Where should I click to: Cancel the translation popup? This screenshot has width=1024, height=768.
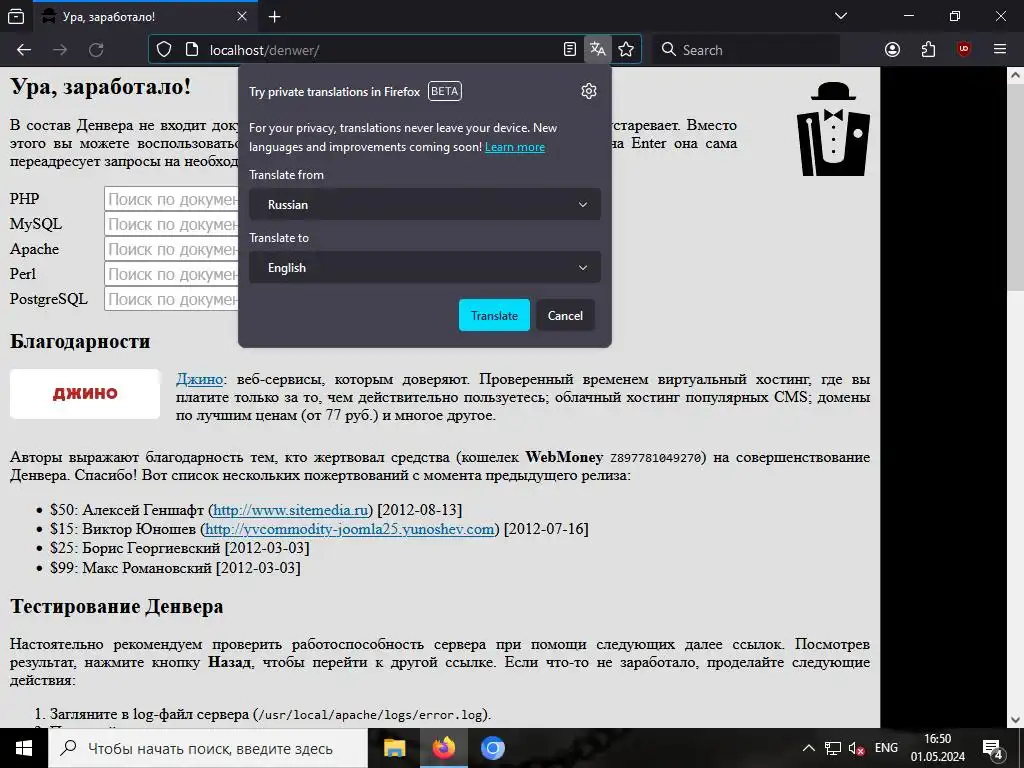[565, 315]
